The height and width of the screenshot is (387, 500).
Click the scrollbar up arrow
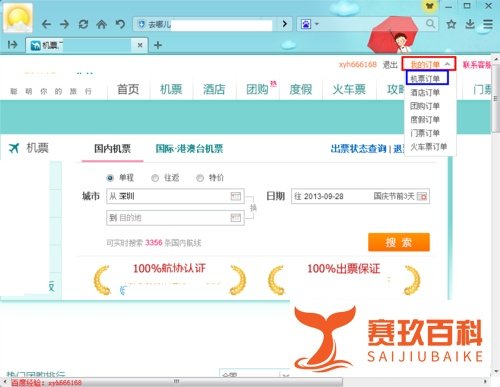pos(497,59)
